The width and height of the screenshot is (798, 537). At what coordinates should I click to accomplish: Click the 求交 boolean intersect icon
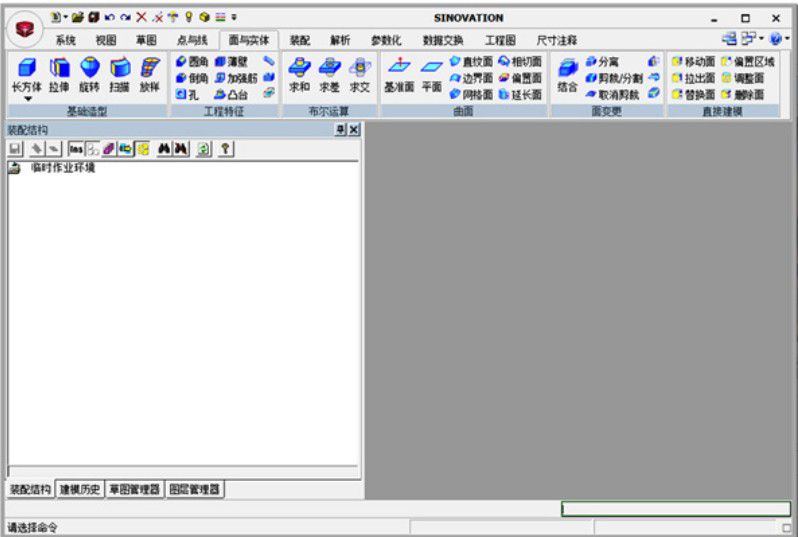tap(359, 70)
